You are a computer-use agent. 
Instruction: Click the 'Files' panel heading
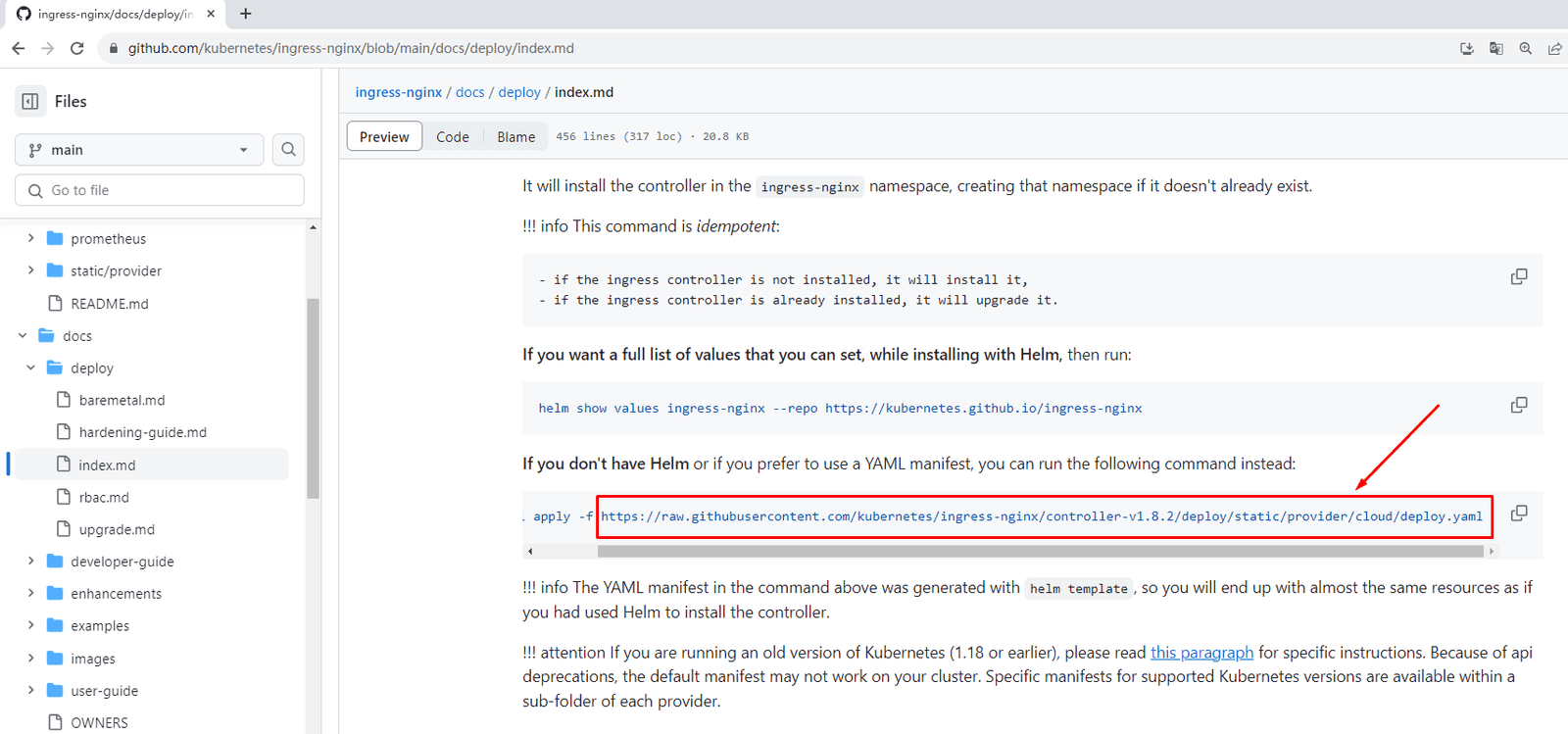[x=71, y=101]
